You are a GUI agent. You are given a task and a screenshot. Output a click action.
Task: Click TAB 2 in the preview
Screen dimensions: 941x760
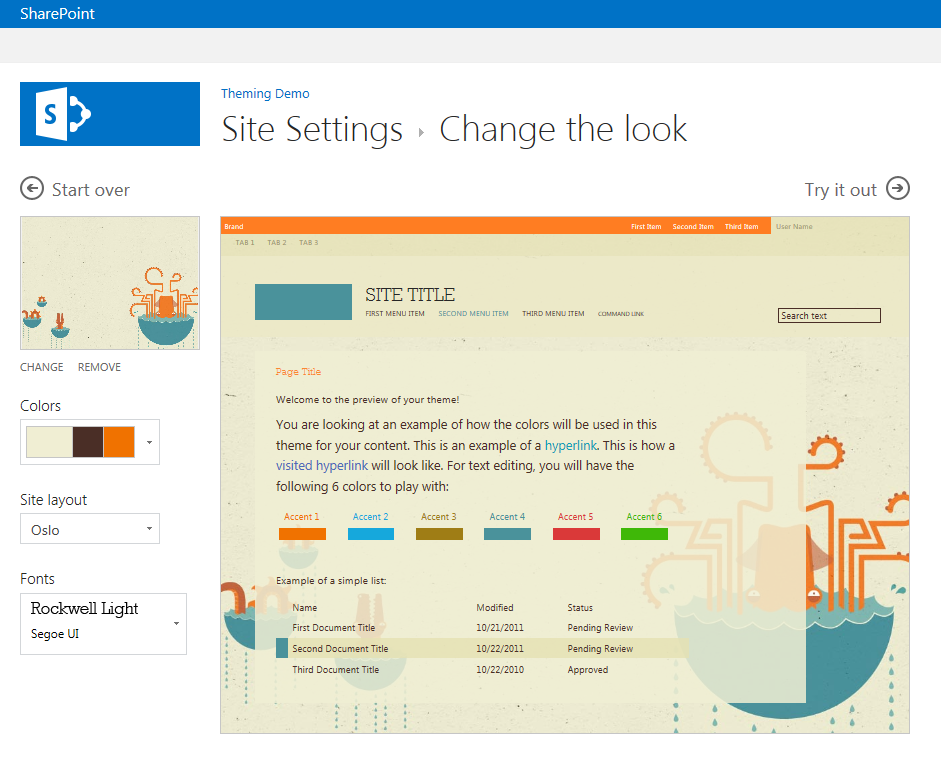click(277, 243)
